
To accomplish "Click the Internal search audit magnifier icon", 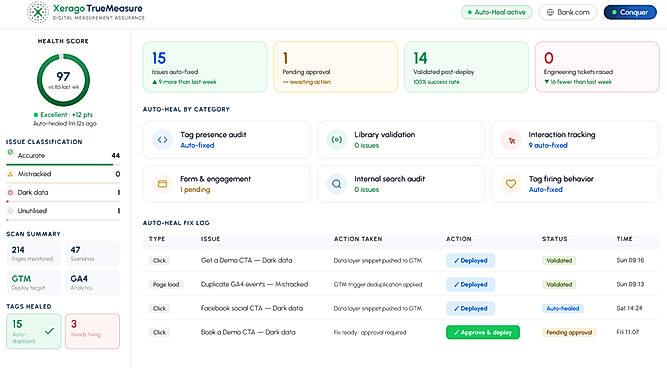I will pos(336,184).
